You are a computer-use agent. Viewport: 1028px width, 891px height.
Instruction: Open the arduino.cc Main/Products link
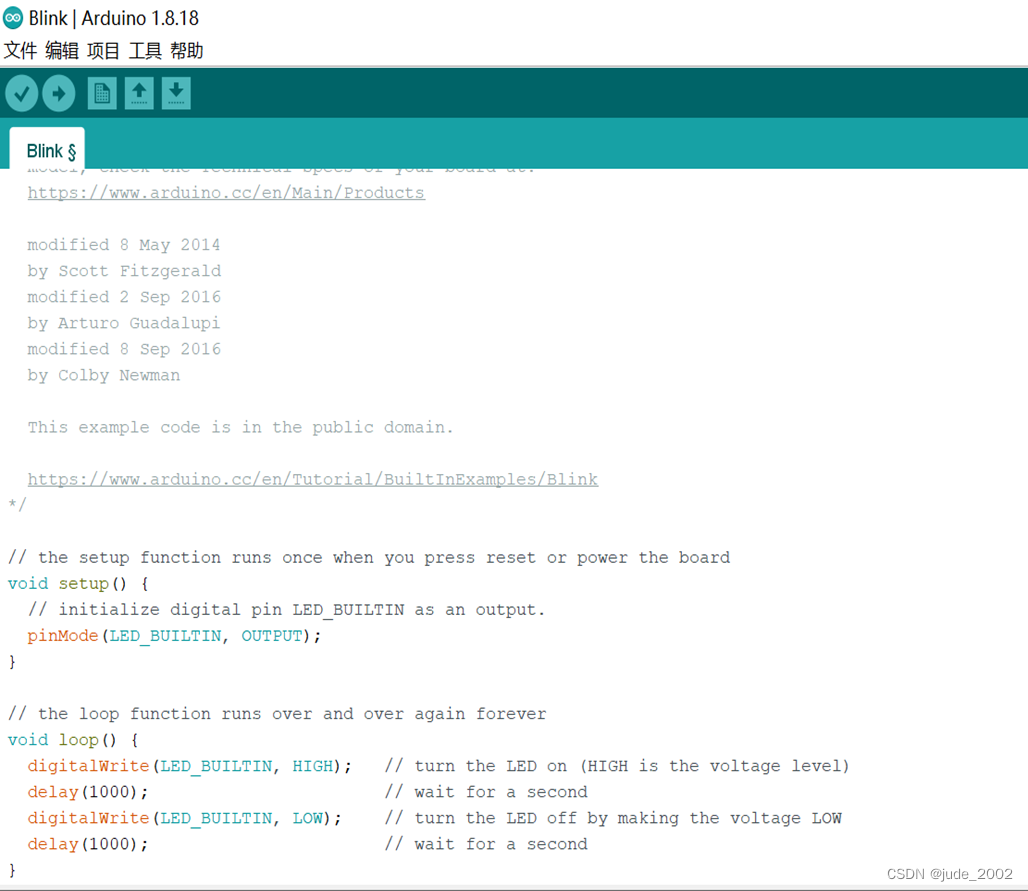226,193
